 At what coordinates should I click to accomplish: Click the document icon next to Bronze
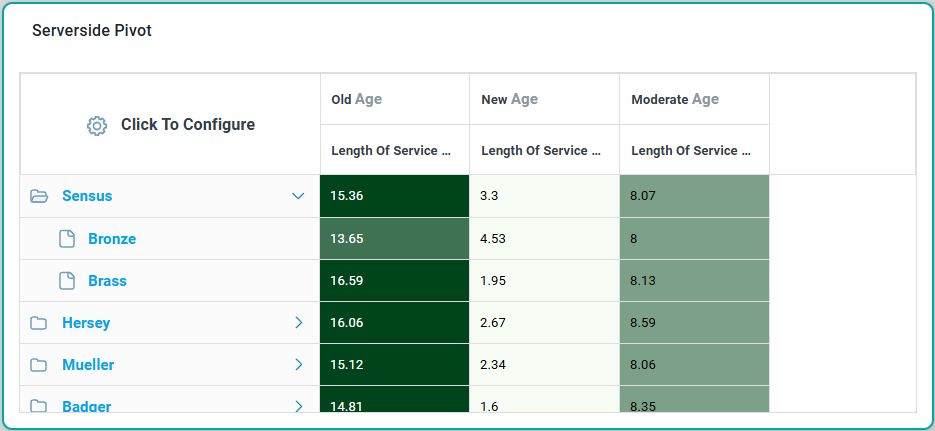click(67, 239)
